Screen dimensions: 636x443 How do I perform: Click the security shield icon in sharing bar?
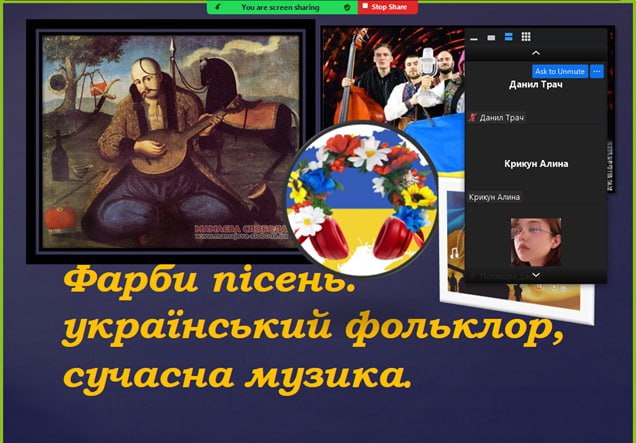[347, 7]
